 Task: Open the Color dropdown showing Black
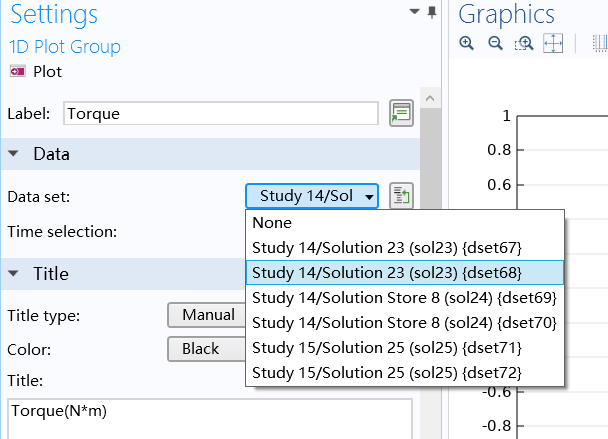(x=207, y=349)
